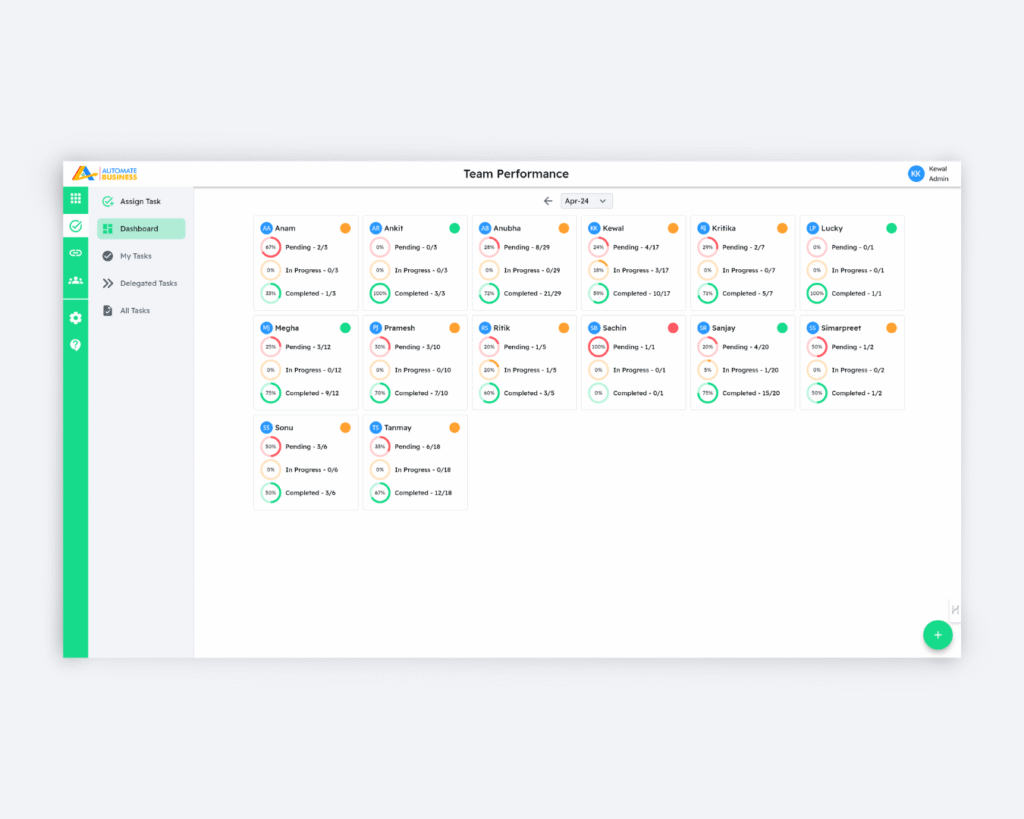1024x819 pixels.
Task: Click the small panel toggle above plus button
Action: tap(955, 609)
